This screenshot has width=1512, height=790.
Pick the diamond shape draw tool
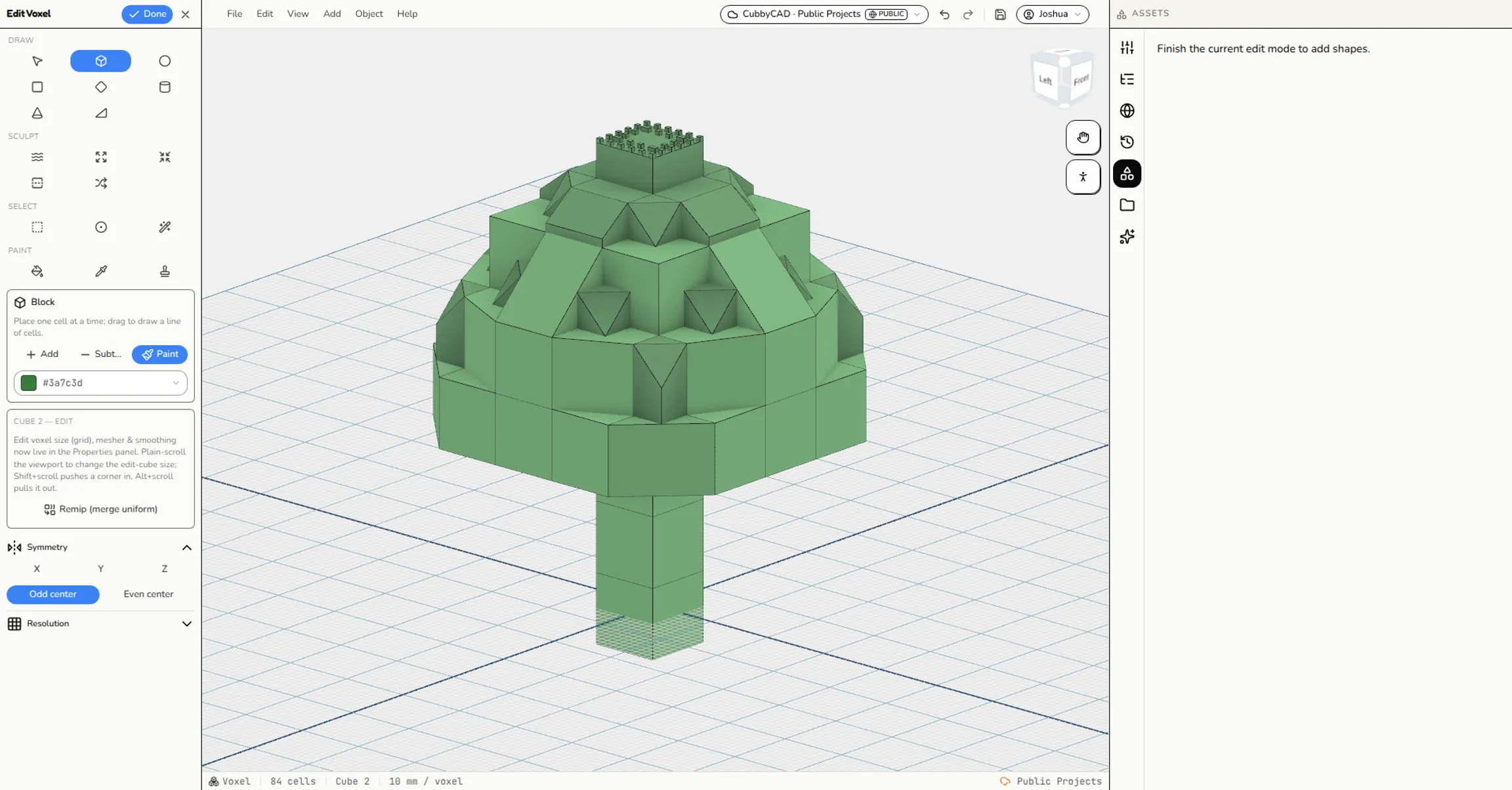[x=100, y=87]
